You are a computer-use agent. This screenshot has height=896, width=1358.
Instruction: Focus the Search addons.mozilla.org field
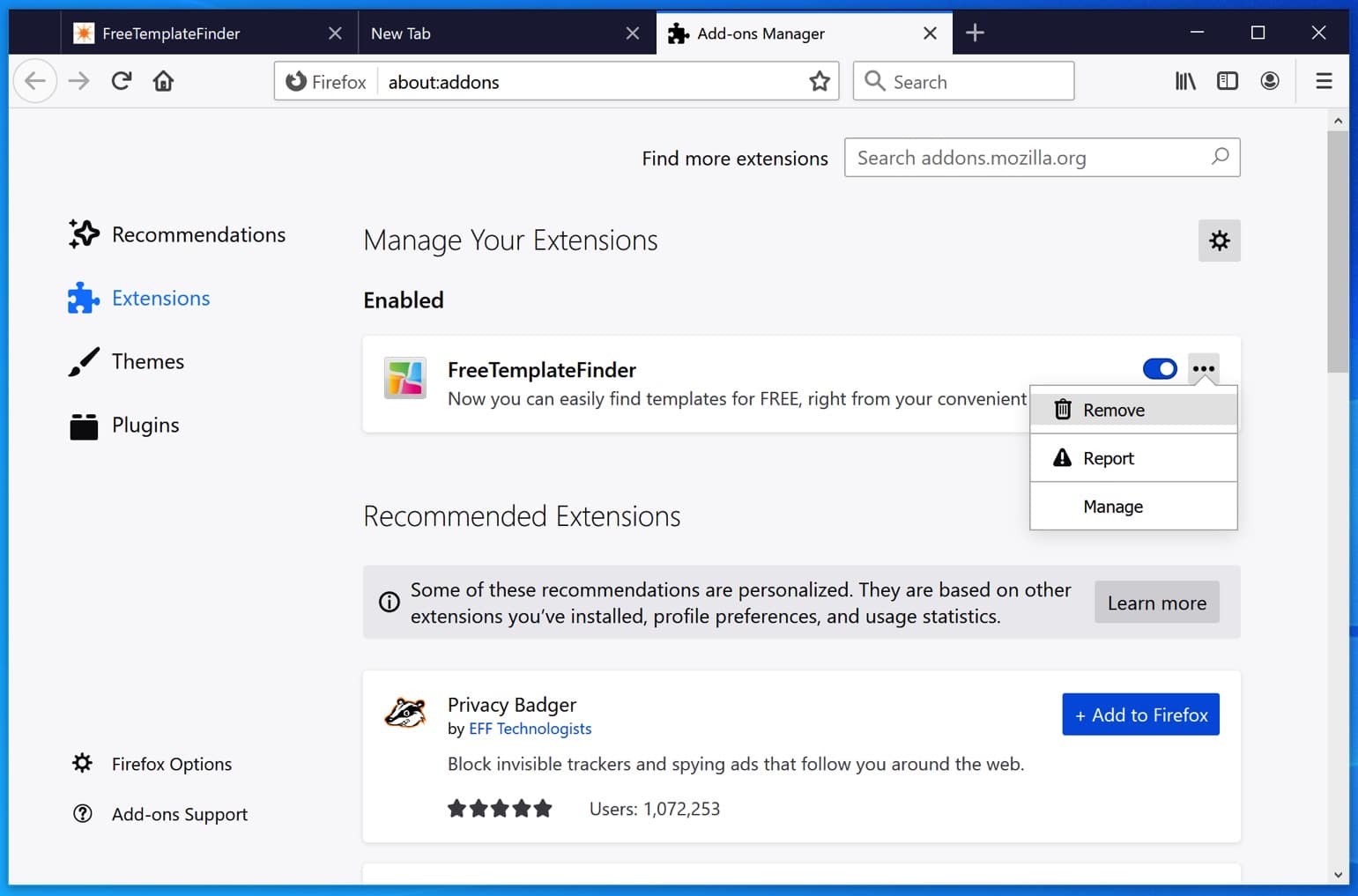click(x=1042, y=157)
